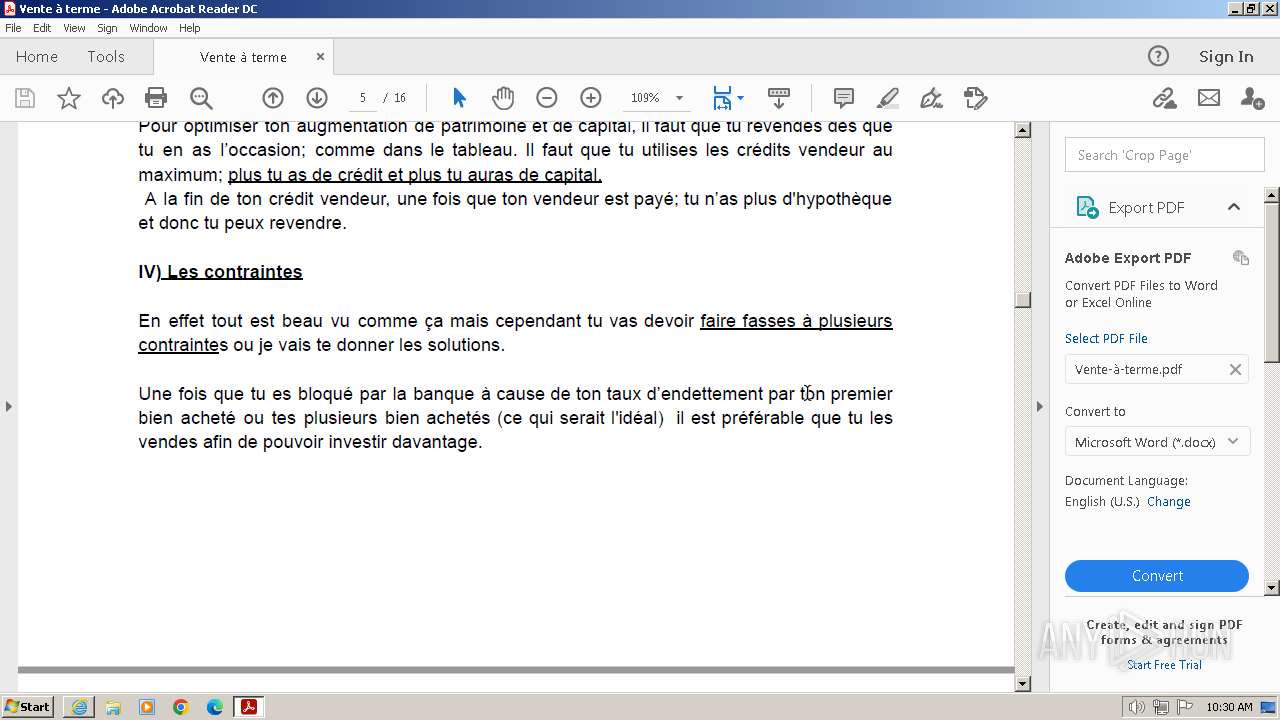The height and width of the screenshot is (720, 1280).
Task: Open the Window menu
Action: [x=148, y=28]
